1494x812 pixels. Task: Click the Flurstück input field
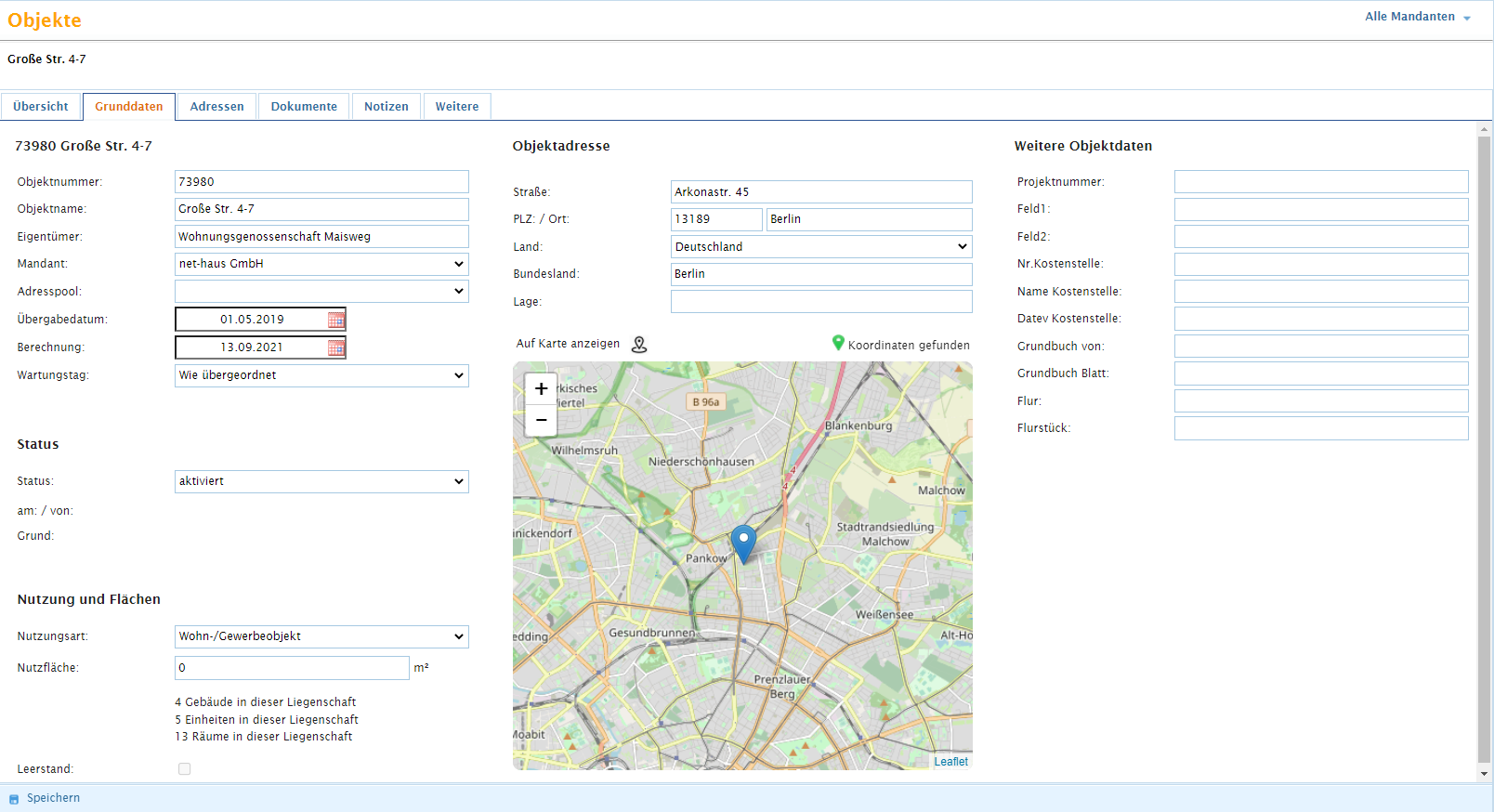point(1321,428)
